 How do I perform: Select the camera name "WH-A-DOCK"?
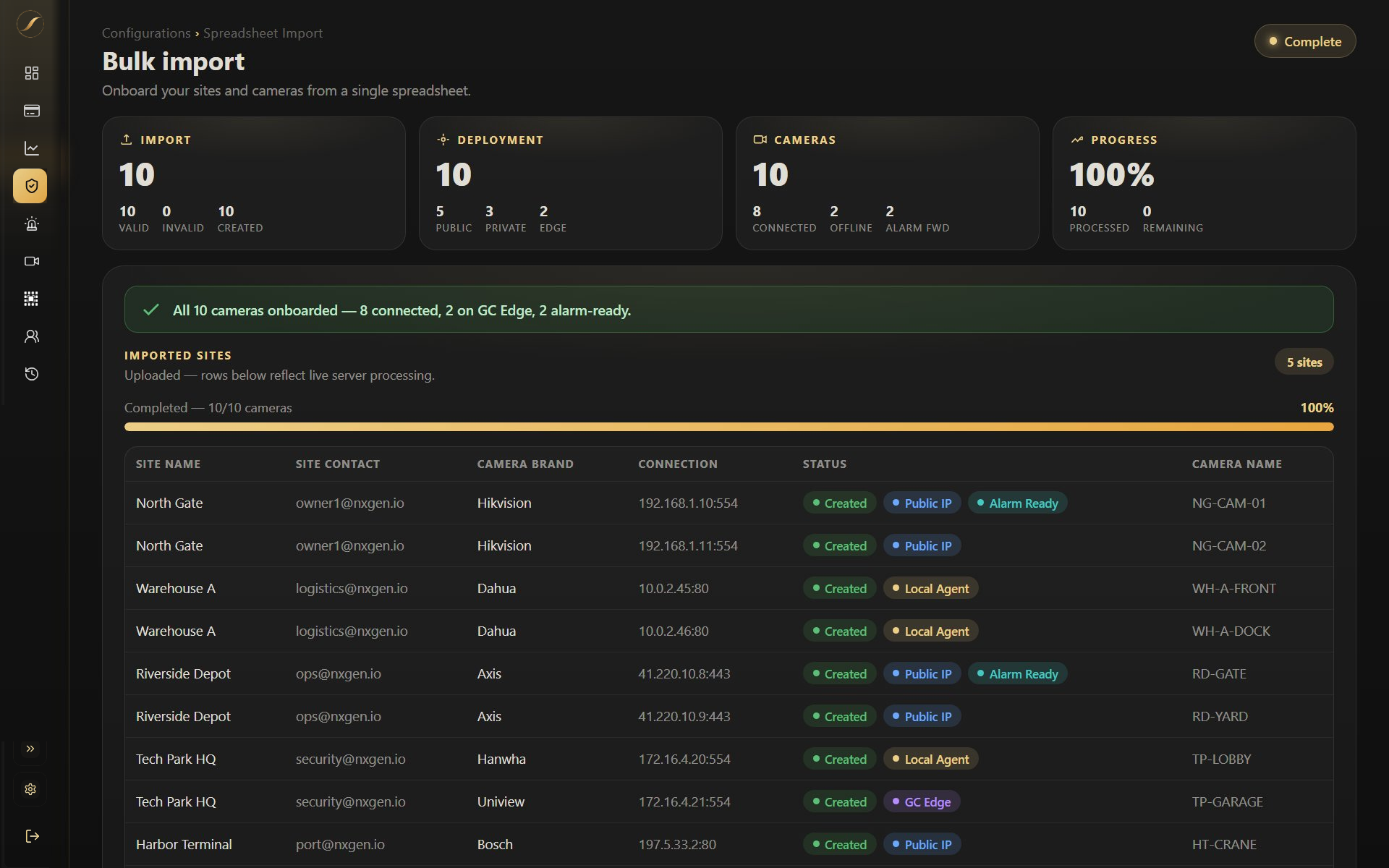1231,631
